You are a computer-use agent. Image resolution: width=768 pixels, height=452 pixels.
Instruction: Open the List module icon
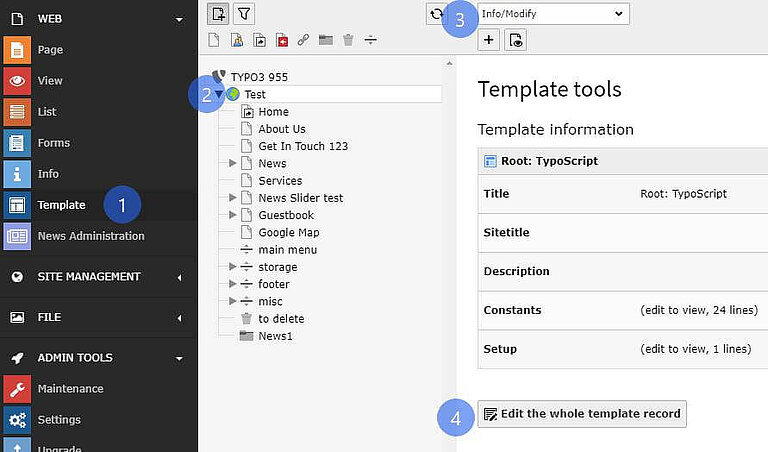point(17,112)
